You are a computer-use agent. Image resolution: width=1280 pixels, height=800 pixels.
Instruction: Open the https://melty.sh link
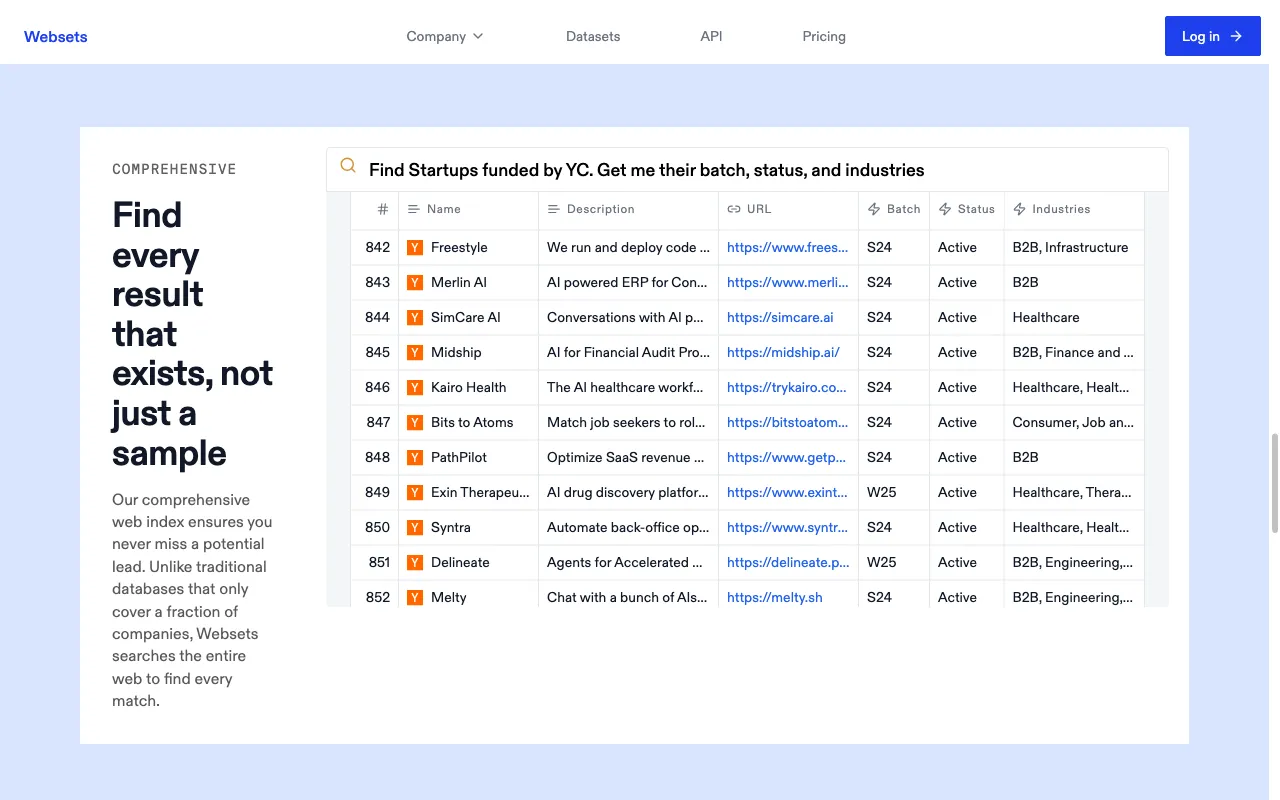(775, 597)
